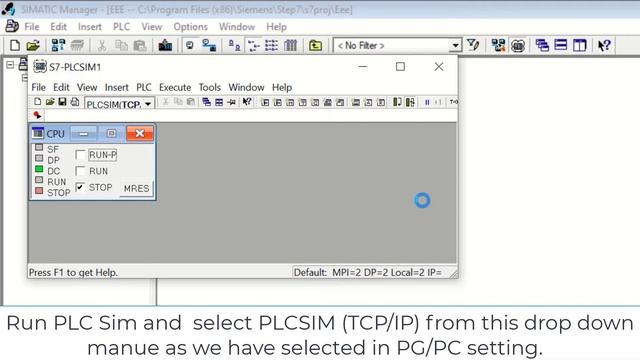Open Tools menu in S7-PLCSIM
This screenshot has height=360, width=640.
pos(209,87)
